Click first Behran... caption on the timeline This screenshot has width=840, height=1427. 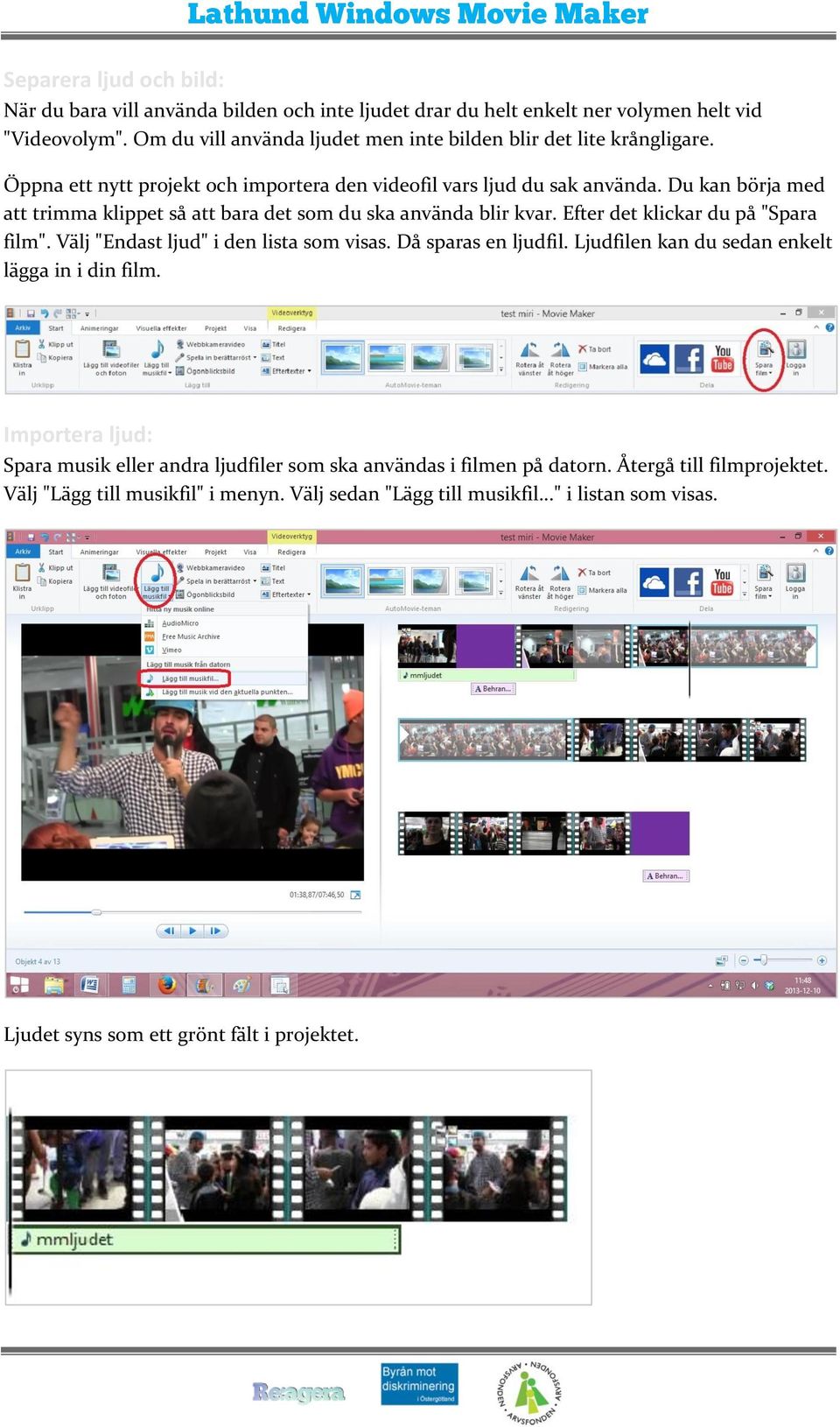click(x=493, y=689)
